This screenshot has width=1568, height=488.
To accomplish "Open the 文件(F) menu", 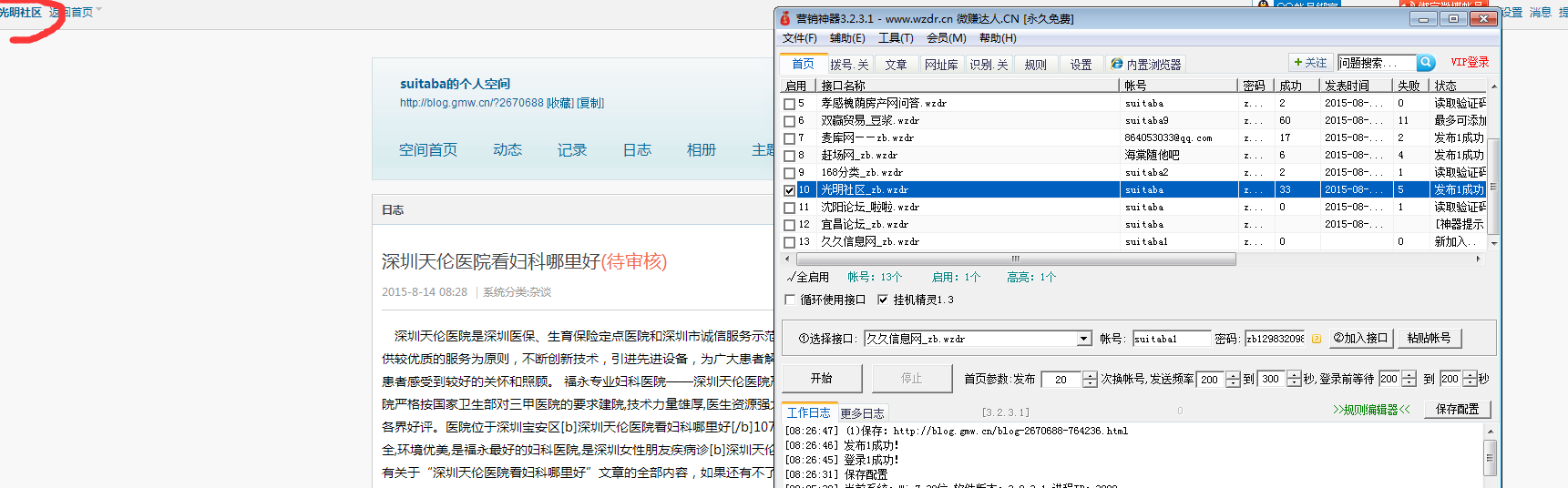I will pyautogui.click(x=799, y=38).
